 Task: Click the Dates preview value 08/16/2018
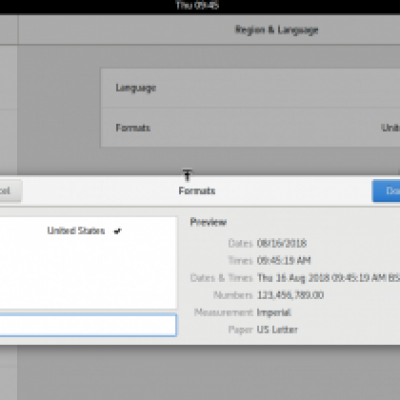(282, 243)
